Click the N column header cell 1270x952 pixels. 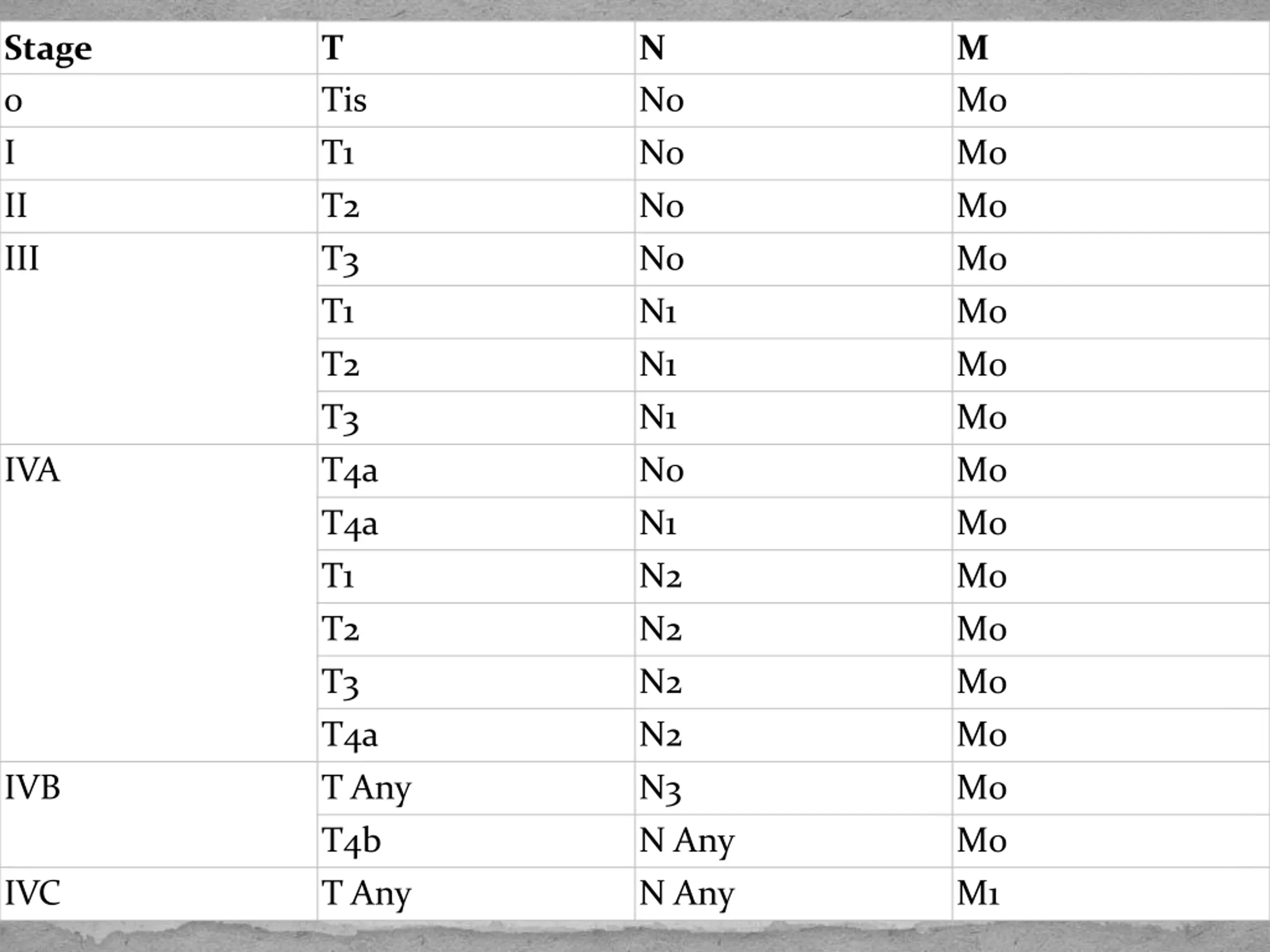(x=793, y=48)
